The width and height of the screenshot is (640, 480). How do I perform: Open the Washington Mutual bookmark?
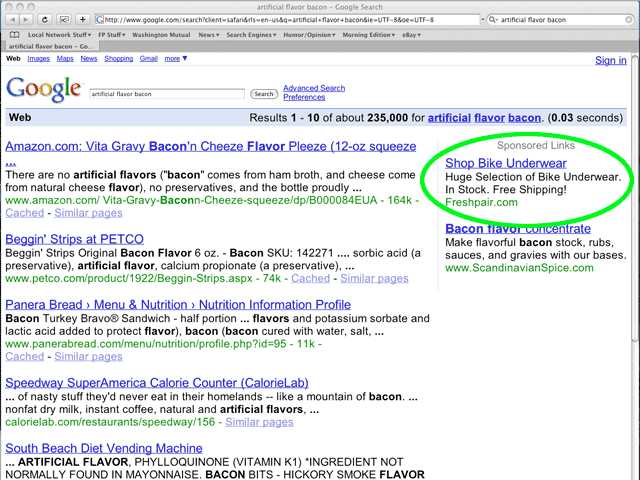coord(161,35)
